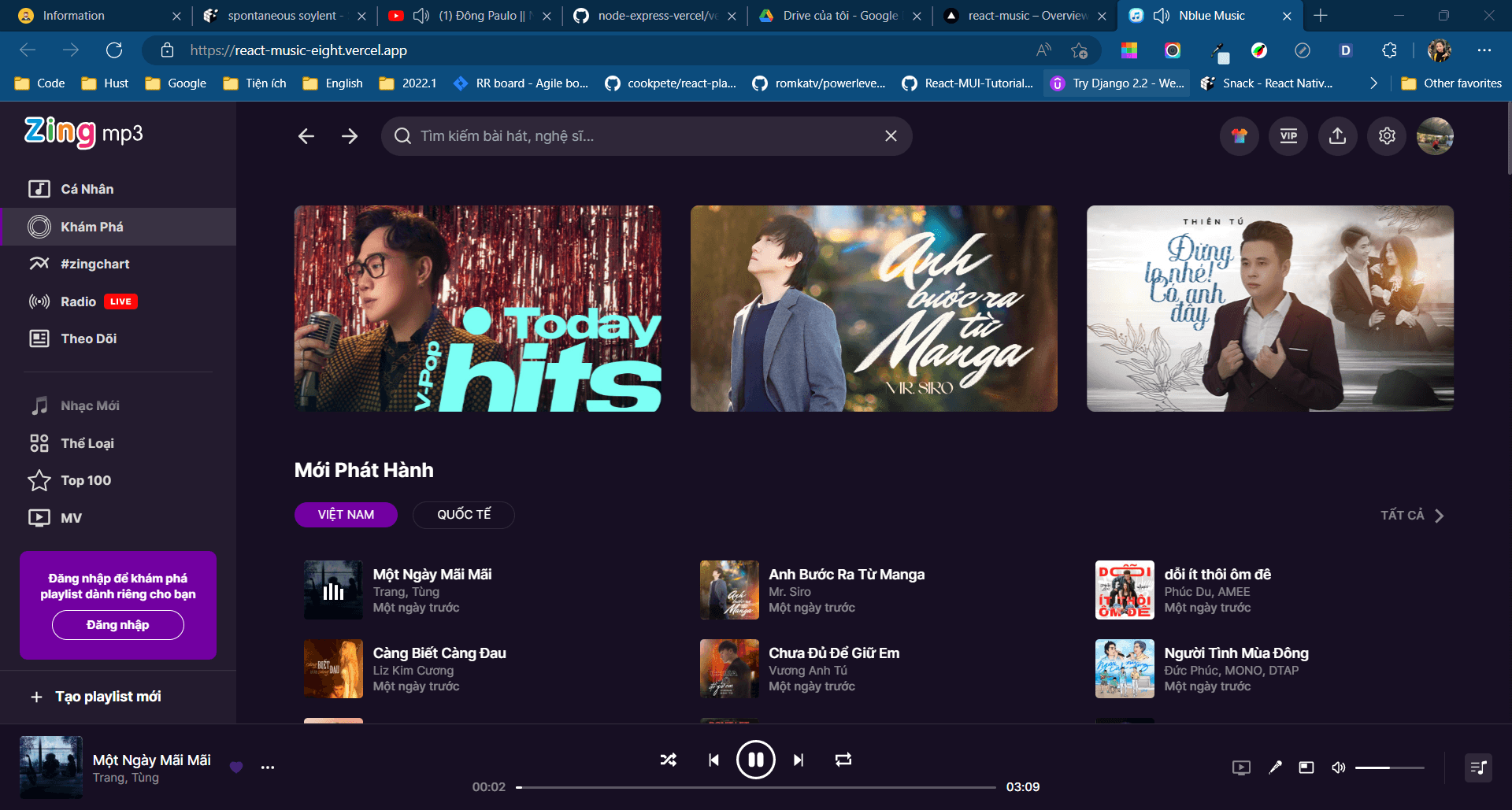
Task: Go to Nhạc Mới new music
Action: click(x=118, y=405)
